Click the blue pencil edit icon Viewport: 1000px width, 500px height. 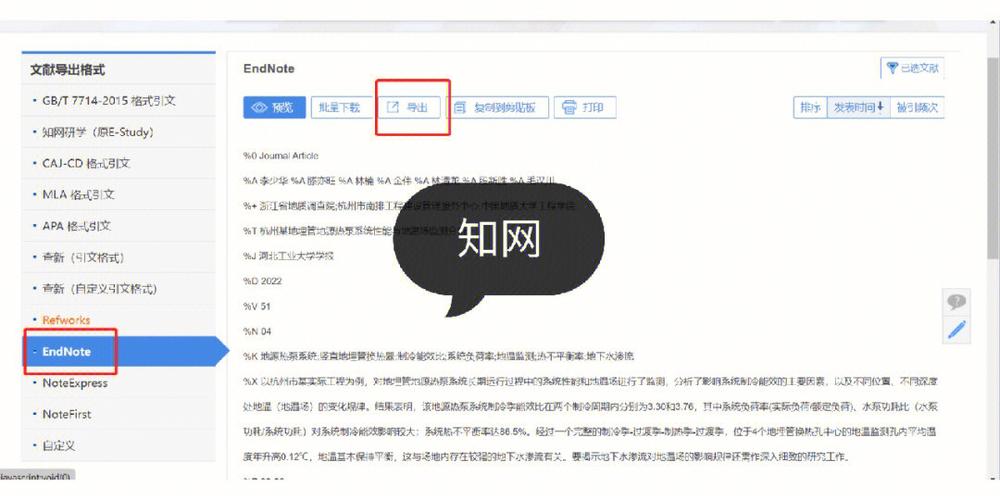pyautogui.click(x=957, y=330)
